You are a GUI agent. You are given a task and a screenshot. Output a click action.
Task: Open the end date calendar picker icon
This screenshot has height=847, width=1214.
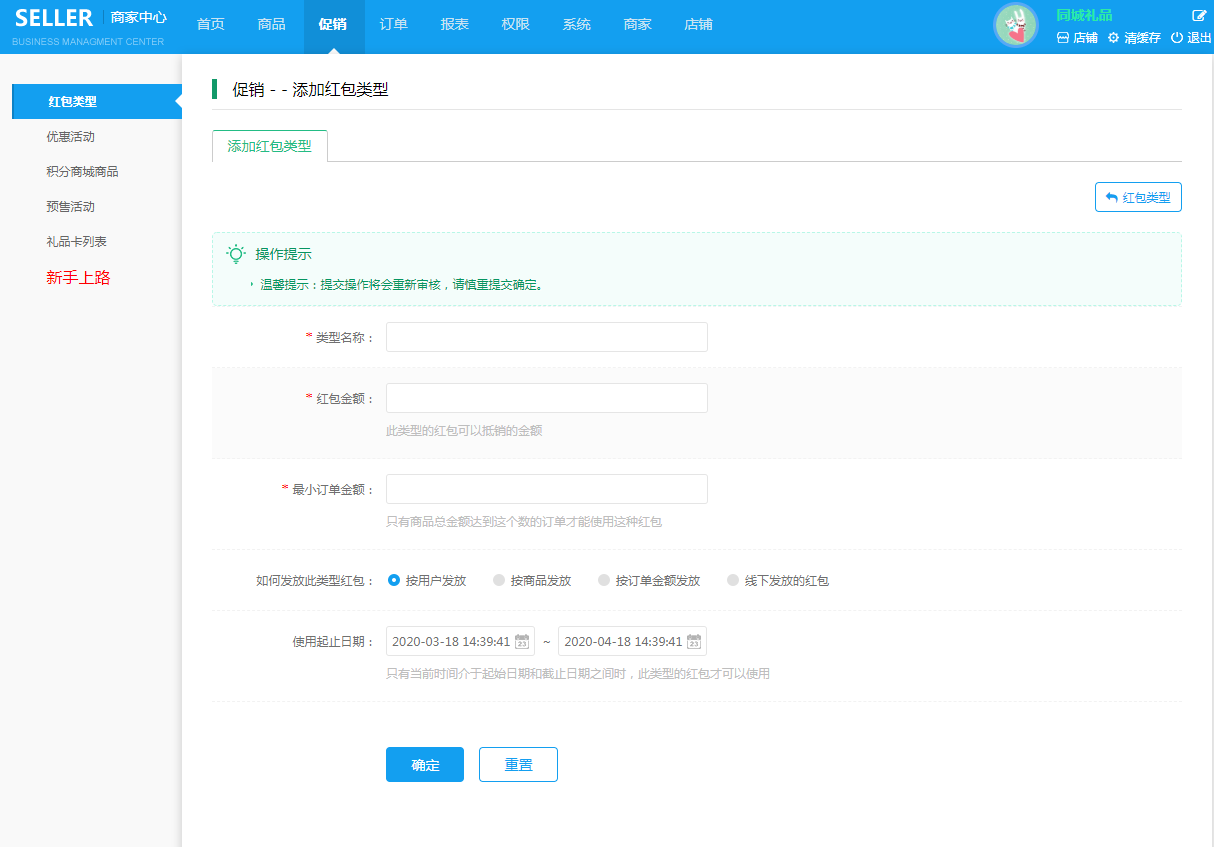click(694, 642)
